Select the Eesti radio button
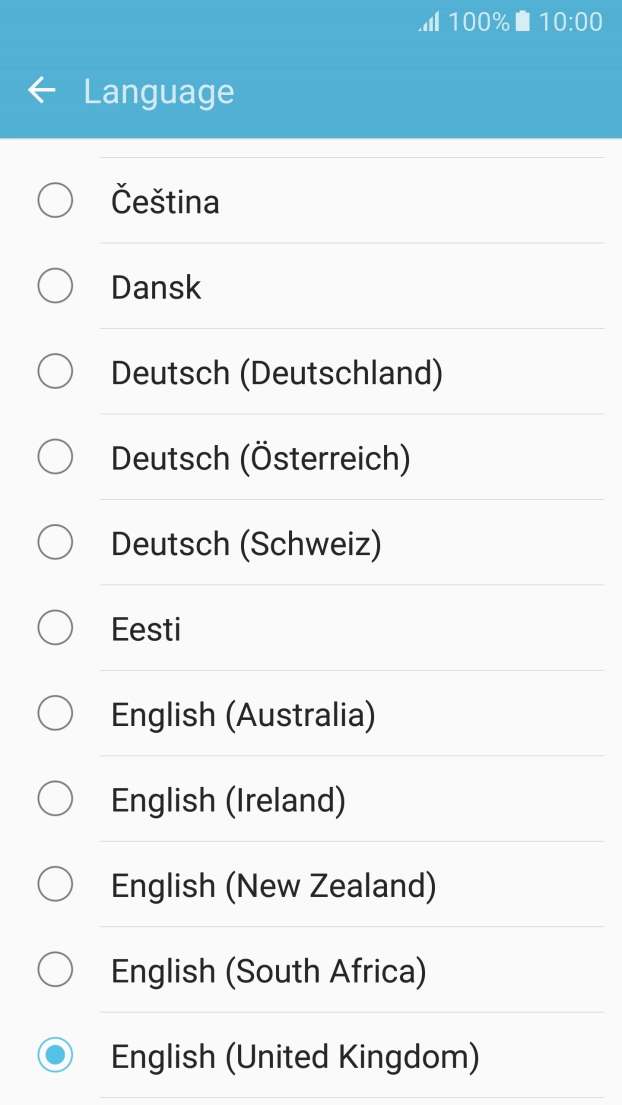 click(55, 627)
